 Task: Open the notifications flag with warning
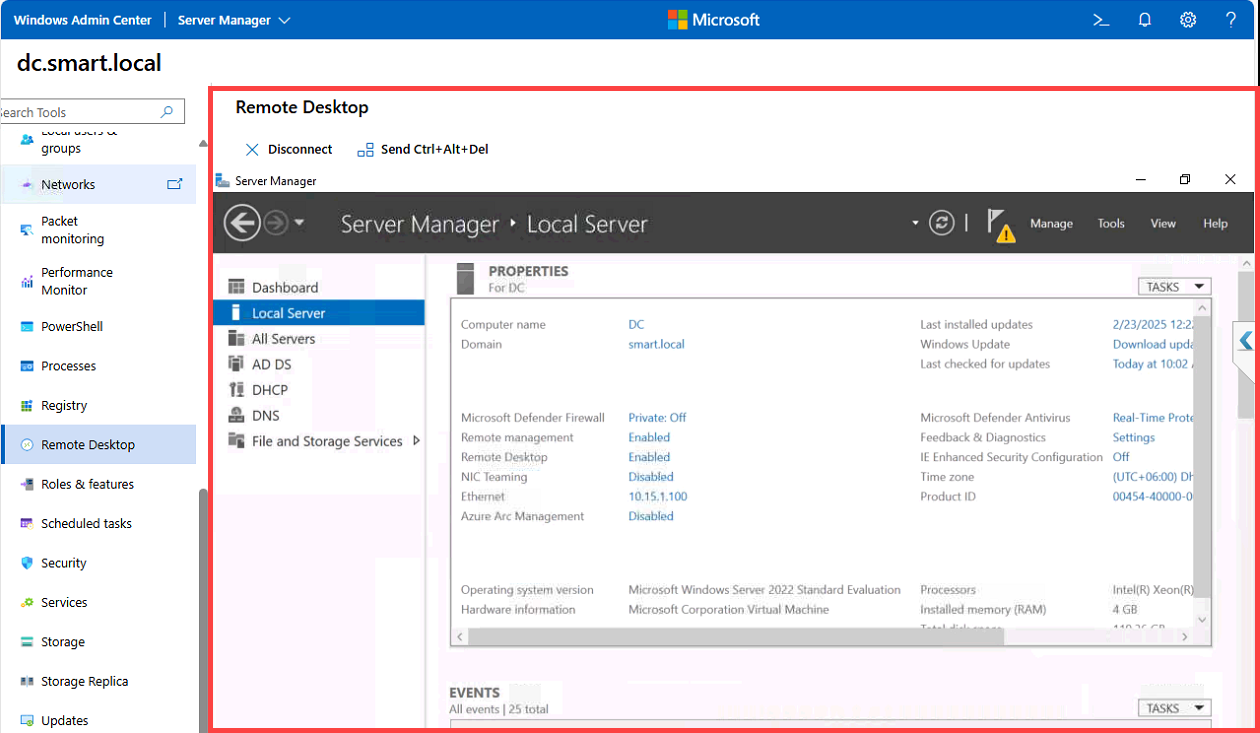pyautogui.click(x=1000, y=225)
